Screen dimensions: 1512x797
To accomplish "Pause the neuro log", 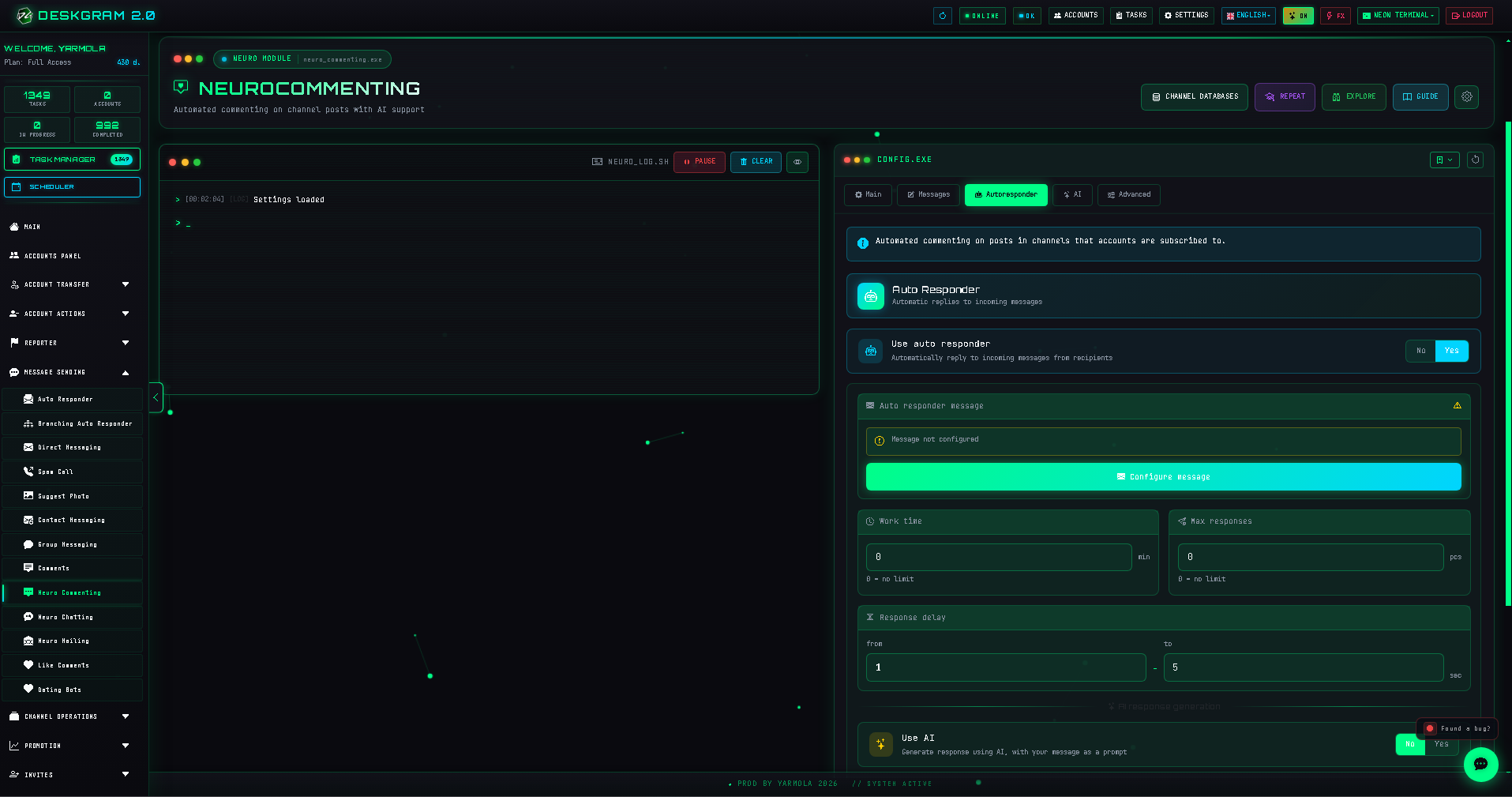I will 699,162.
